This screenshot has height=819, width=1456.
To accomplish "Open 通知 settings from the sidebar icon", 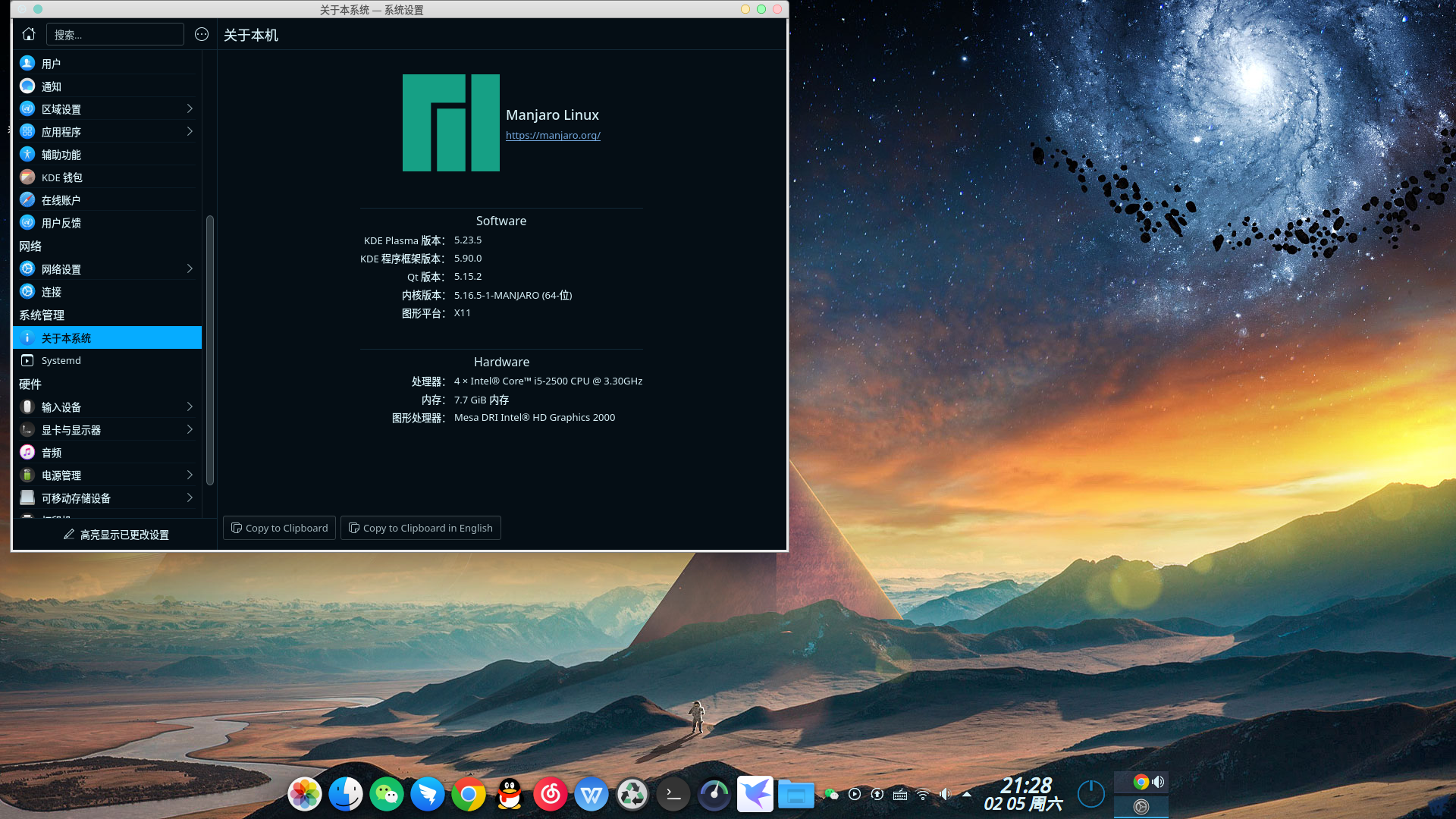I will (x=27, y=86).
